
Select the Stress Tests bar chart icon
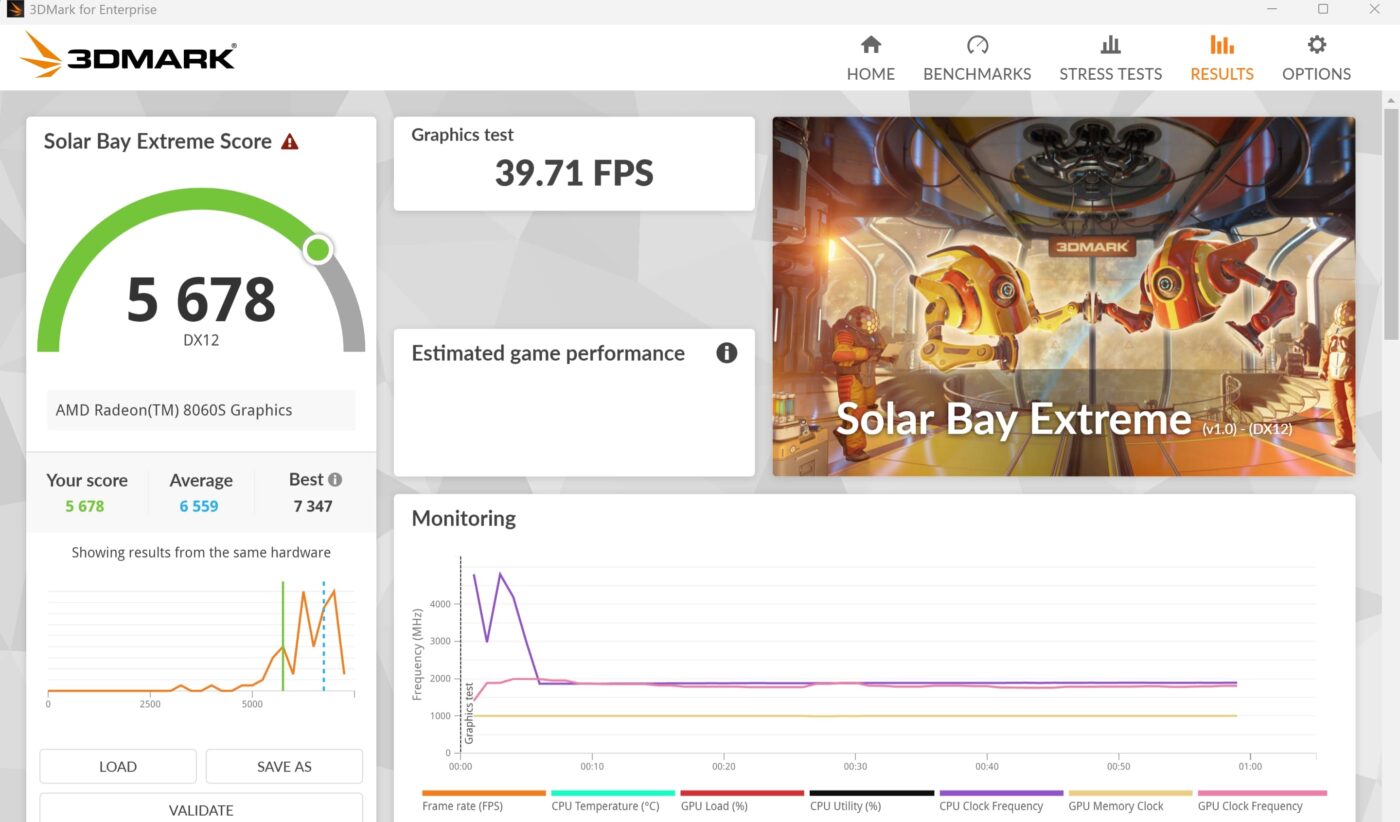click(x=1110, y=45)
